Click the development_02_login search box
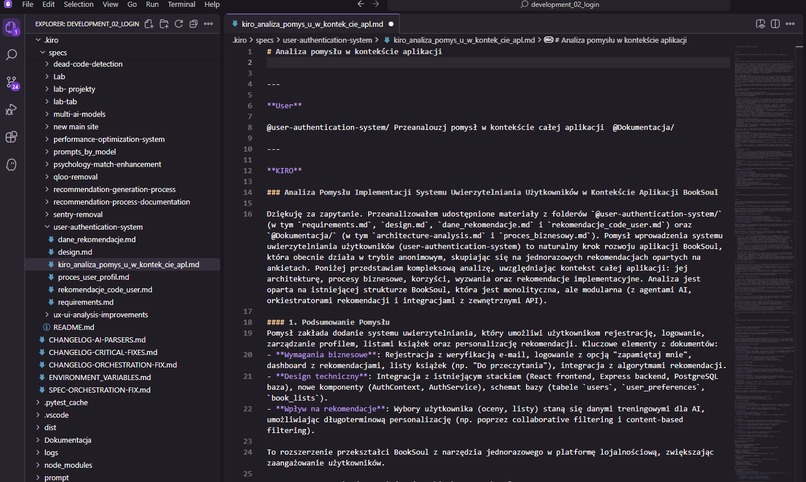Viewport: 806px width, 482px height. coord(559,4)
